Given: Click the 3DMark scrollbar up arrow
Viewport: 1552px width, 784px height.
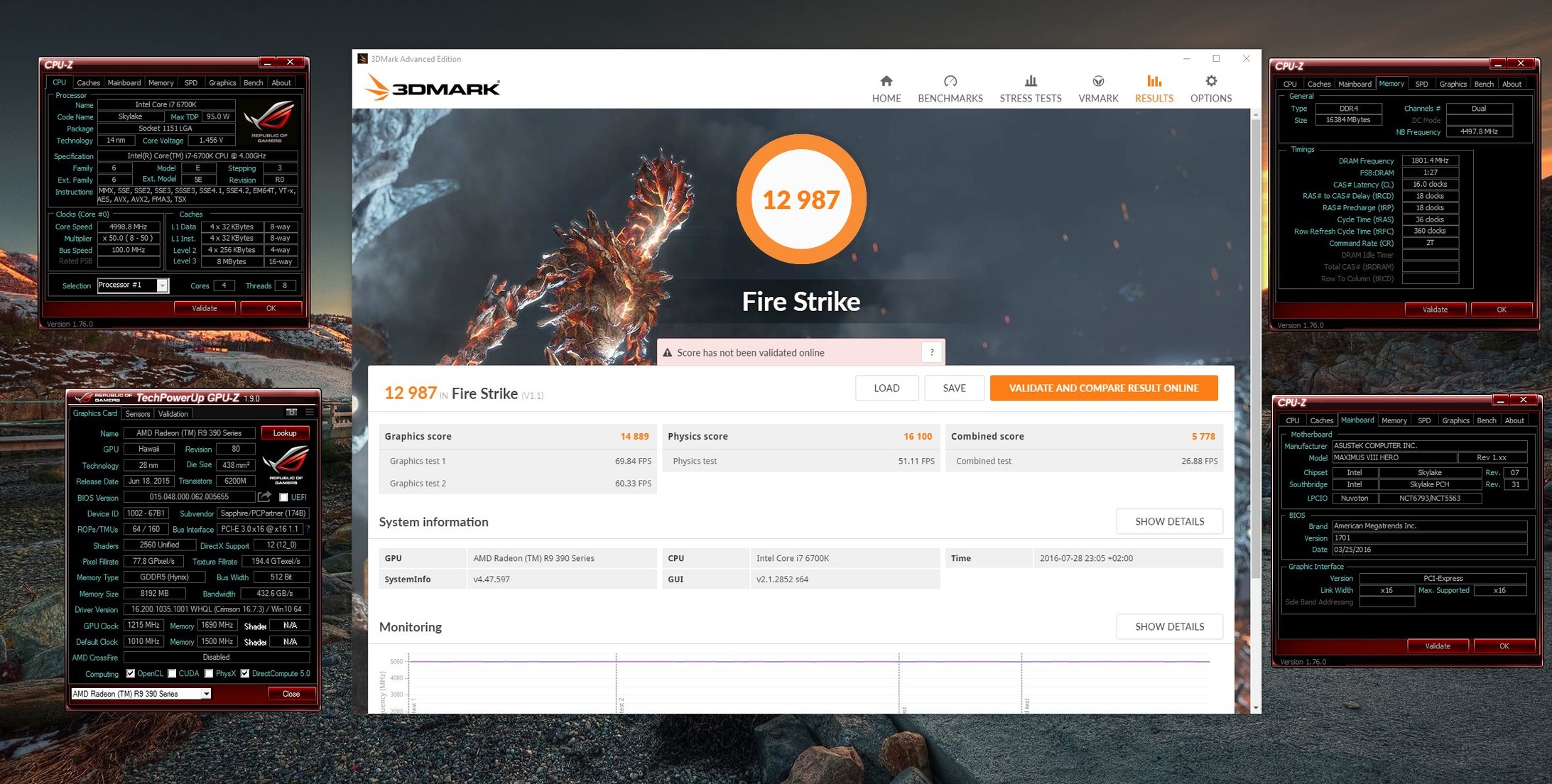Looking at the screenshot, I should pos(1255,114).
